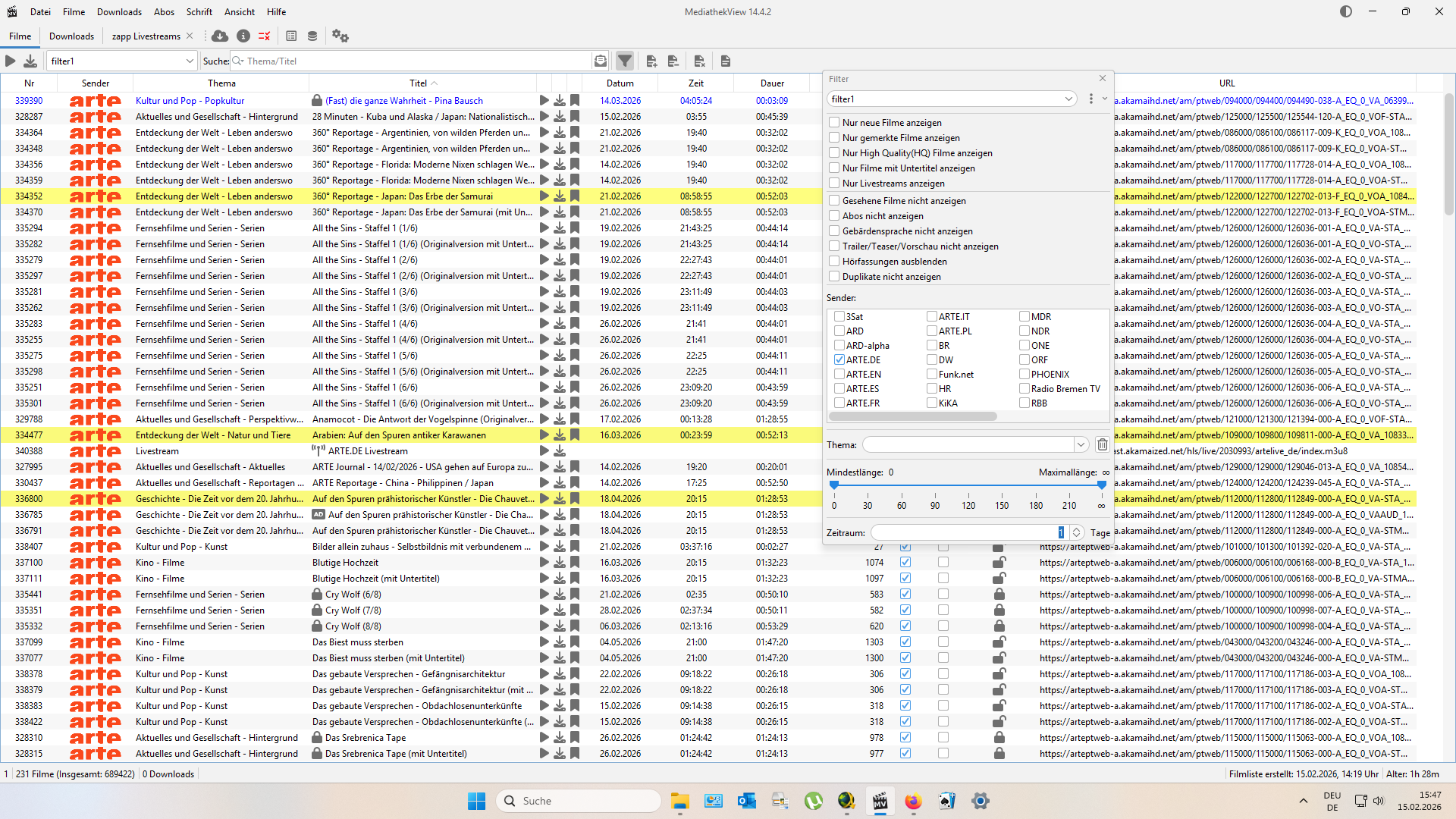Toggle the filter funnel button
This screenshot has width=1456, height=819.
click(x=624, y=61)
